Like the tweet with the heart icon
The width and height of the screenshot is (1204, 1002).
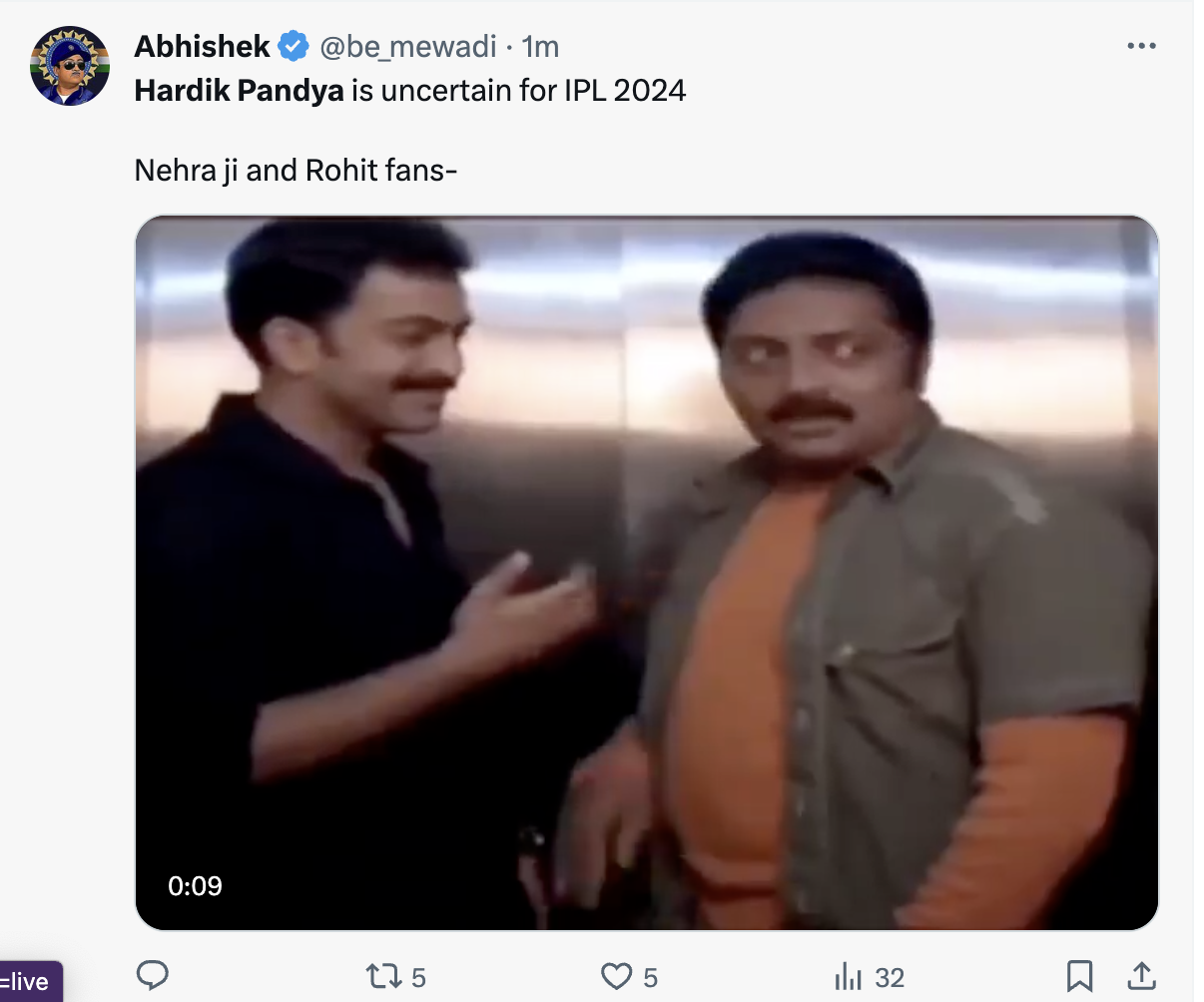(617, 976)
